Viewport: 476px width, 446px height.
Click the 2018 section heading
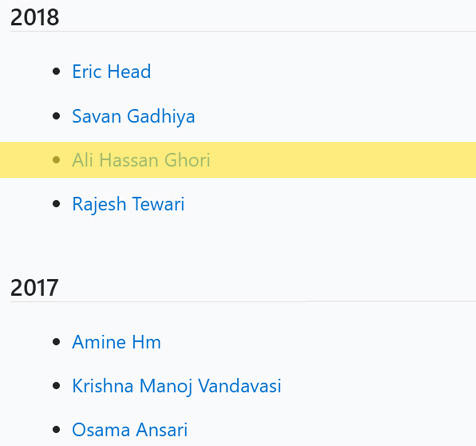click(35, 17)
